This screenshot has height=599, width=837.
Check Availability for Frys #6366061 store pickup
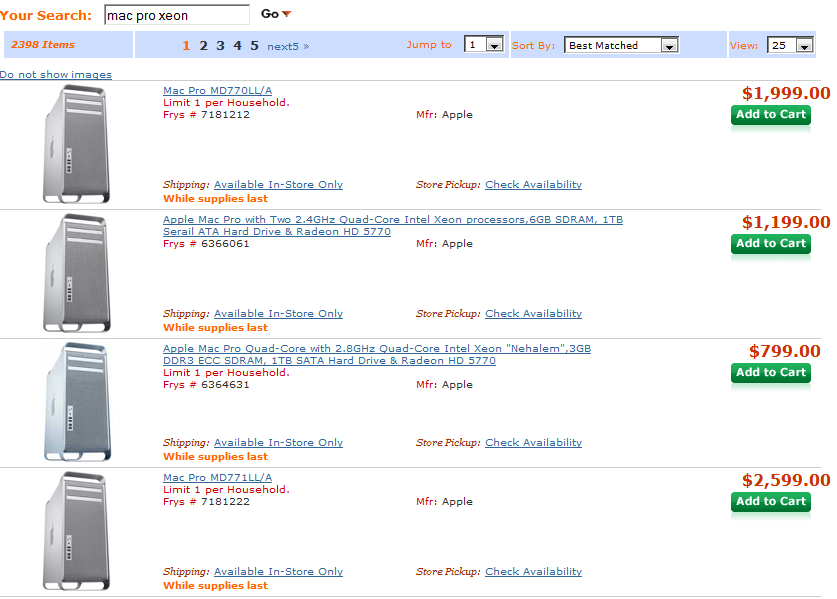[533, 314]
